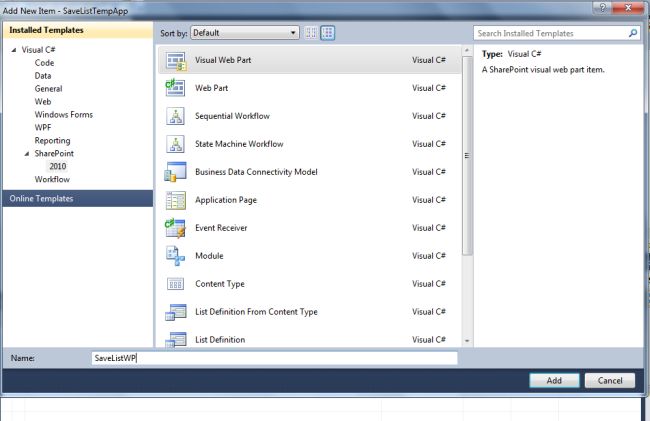Choose the Sequential Workflow icon
This screenshot has width=650, height=421.
coord(175,116)
